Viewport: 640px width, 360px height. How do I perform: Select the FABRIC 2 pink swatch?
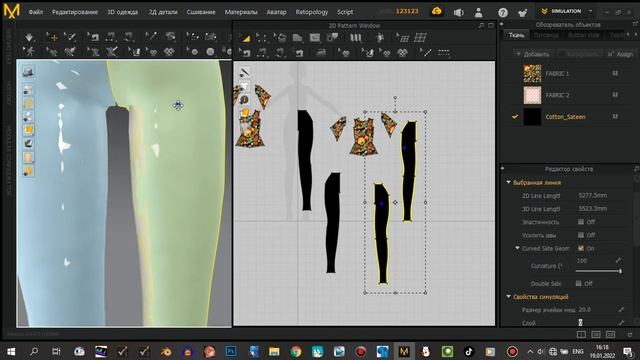pyautogui.click(x=532, y=95)
